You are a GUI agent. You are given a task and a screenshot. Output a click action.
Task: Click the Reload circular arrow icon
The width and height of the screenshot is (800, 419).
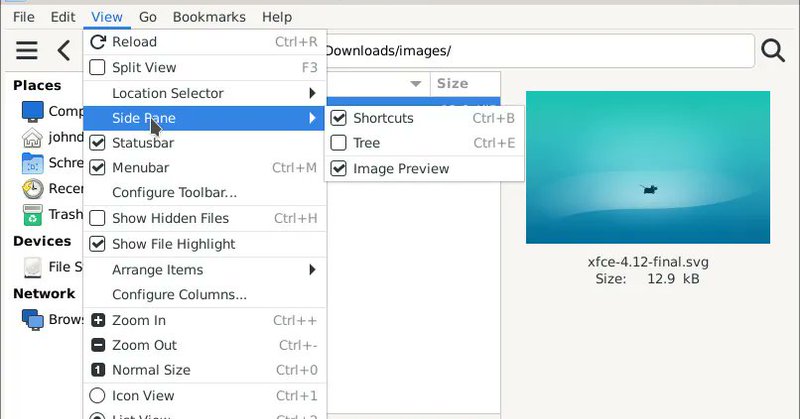point(97,42)
